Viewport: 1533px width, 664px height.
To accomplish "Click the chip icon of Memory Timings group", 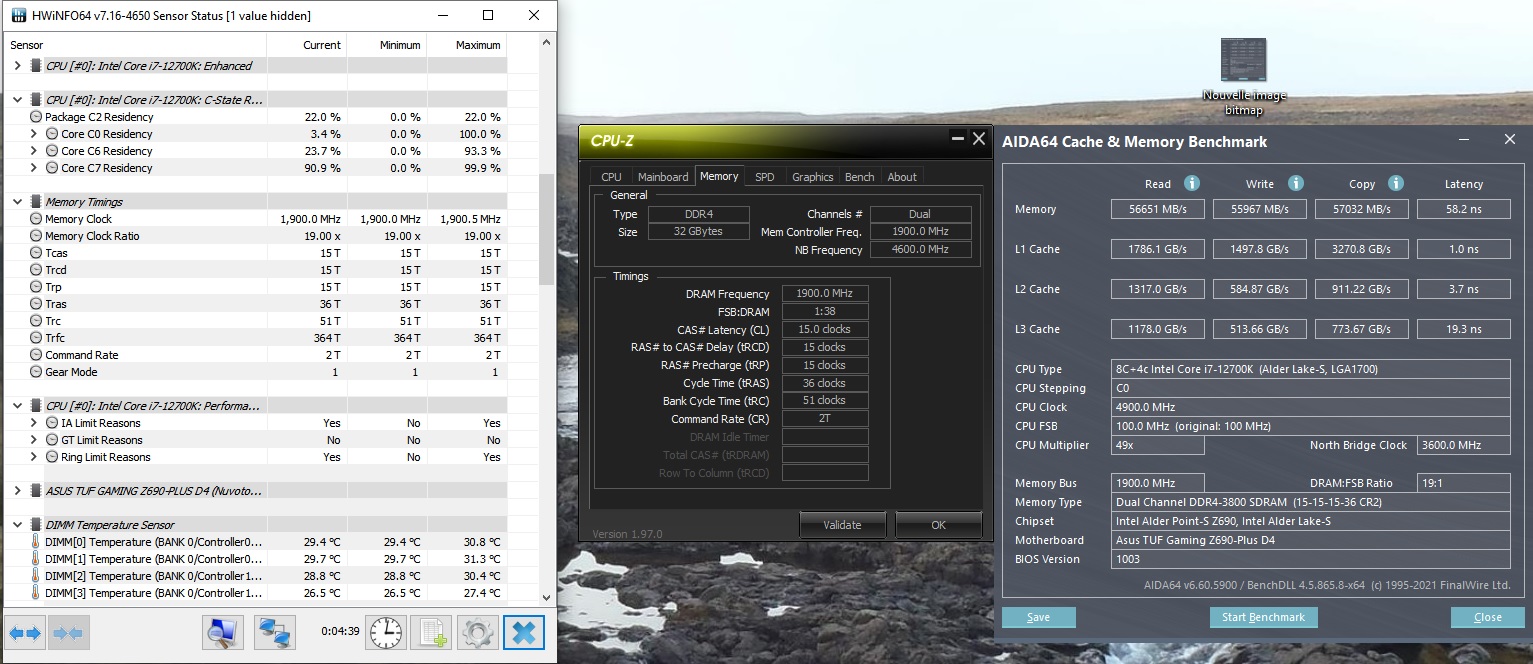I will point(36,202).
